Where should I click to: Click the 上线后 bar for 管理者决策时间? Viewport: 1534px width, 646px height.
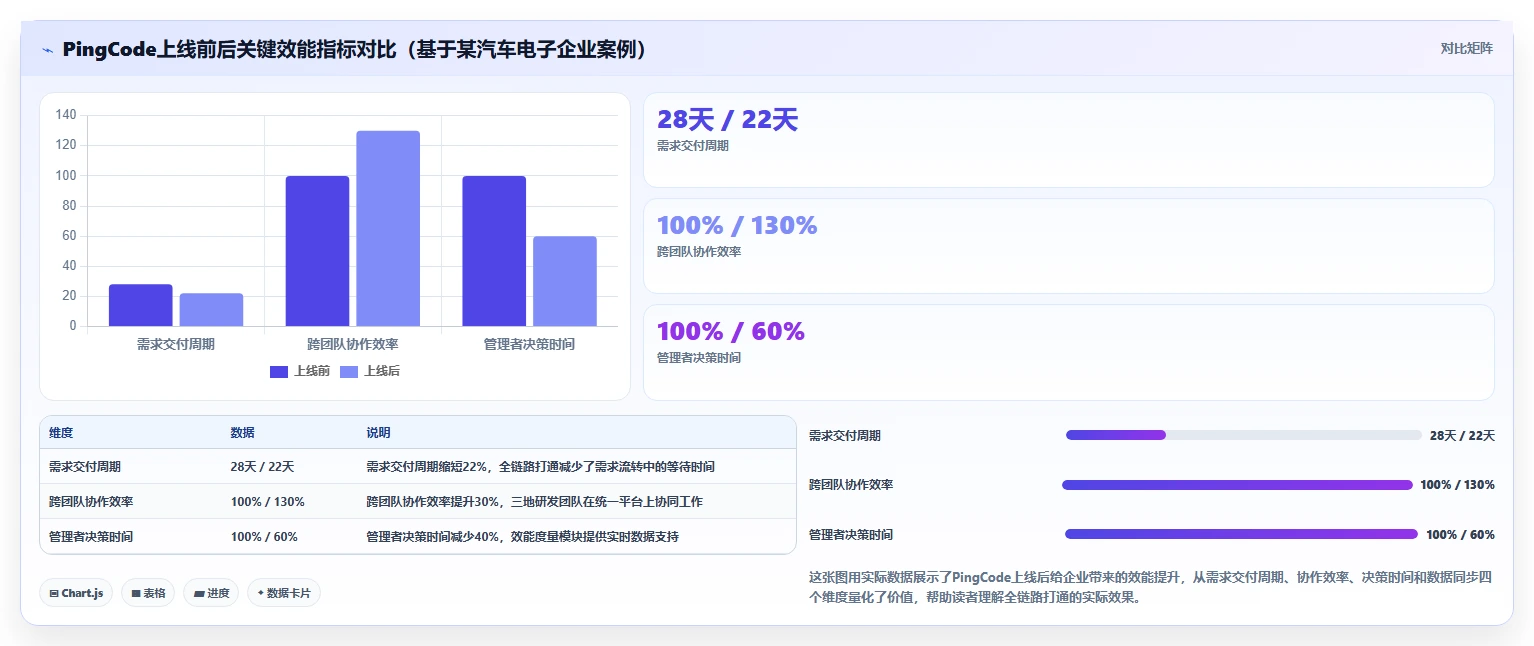coord(565,281)
